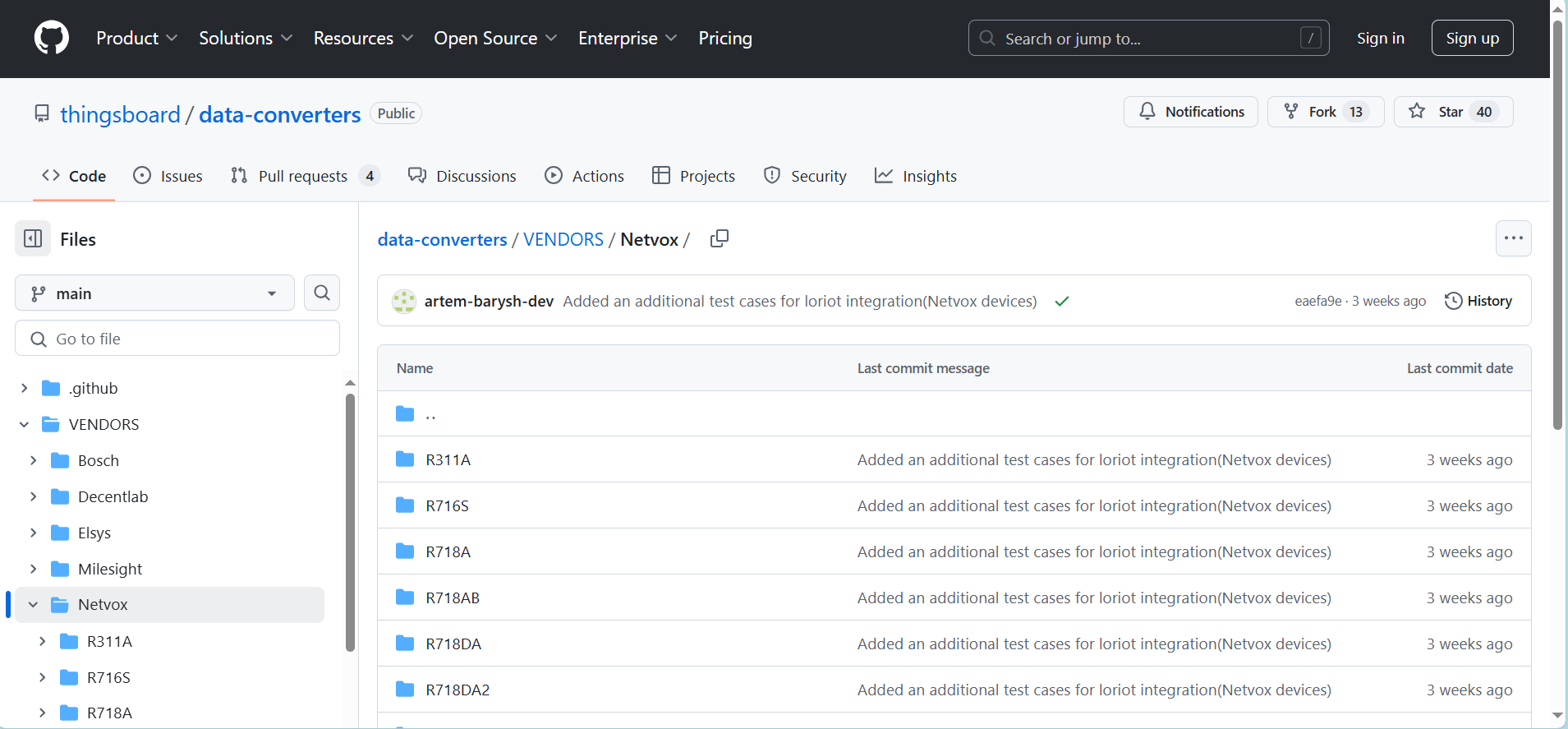
Task: Open the Discussions tab
Action: pyautogui.click(x=462, y=176)
